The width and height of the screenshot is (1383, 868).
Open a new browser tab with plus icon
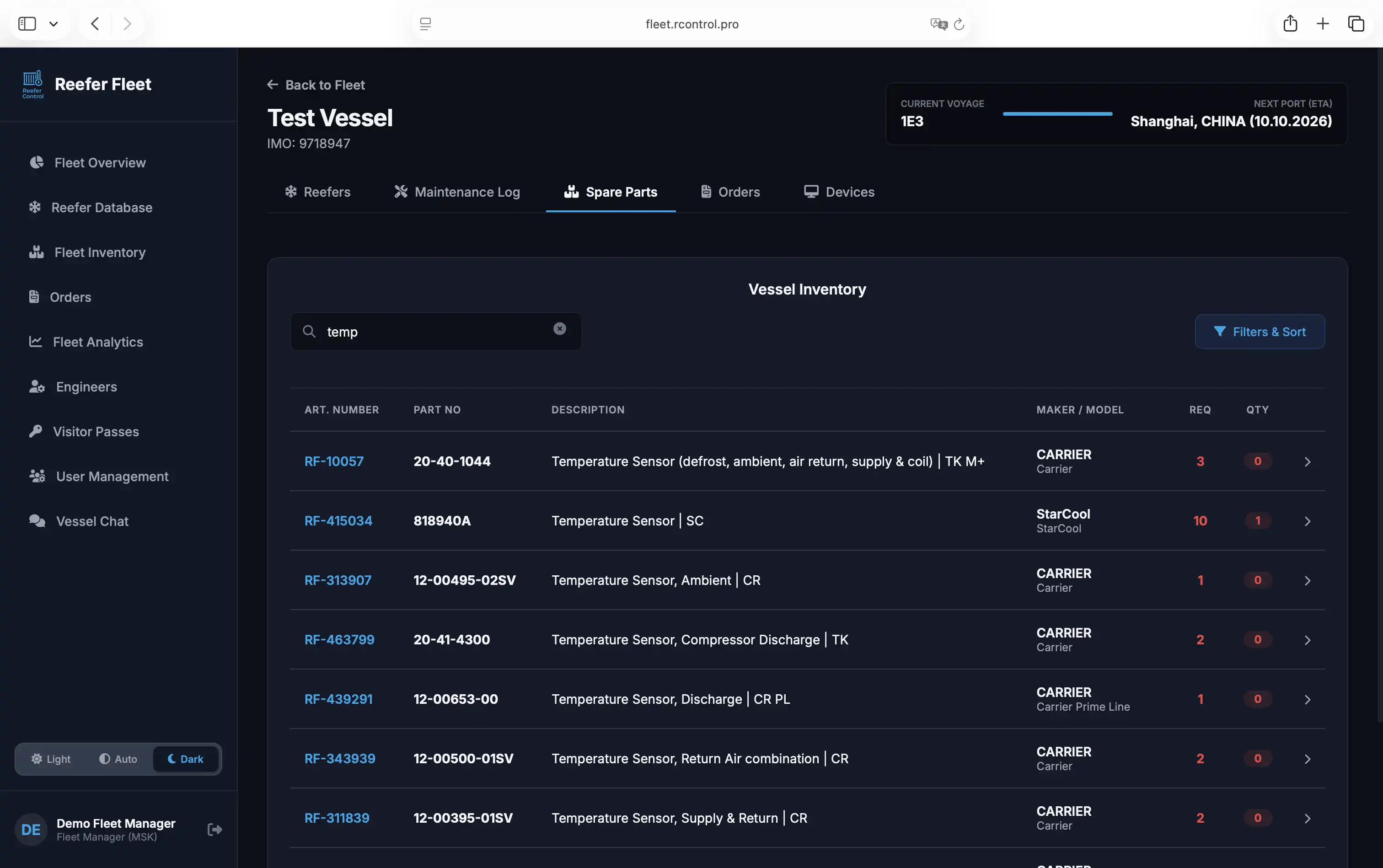click(x=1323, y=23)
